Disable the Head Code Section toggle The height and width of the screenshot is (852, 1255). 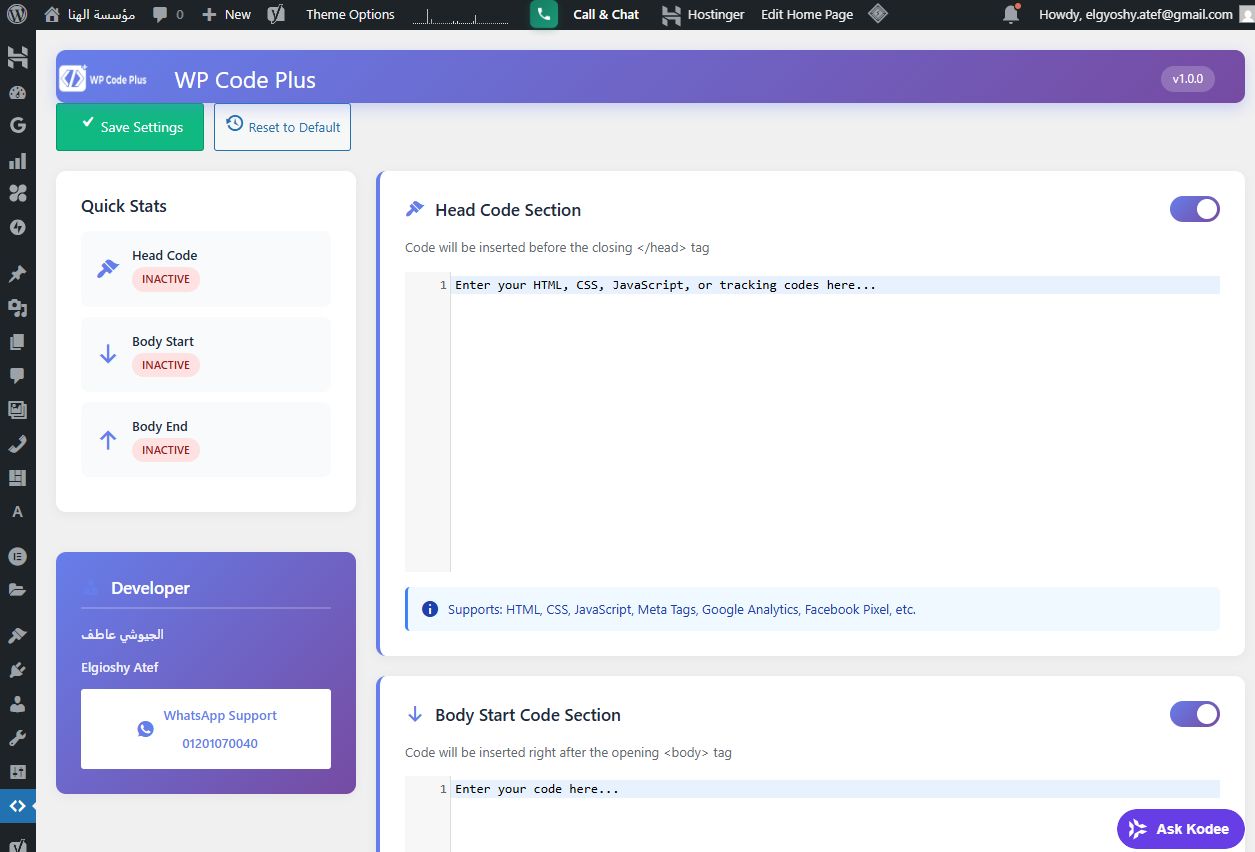pyautogui.click(x=1195, y=209)
